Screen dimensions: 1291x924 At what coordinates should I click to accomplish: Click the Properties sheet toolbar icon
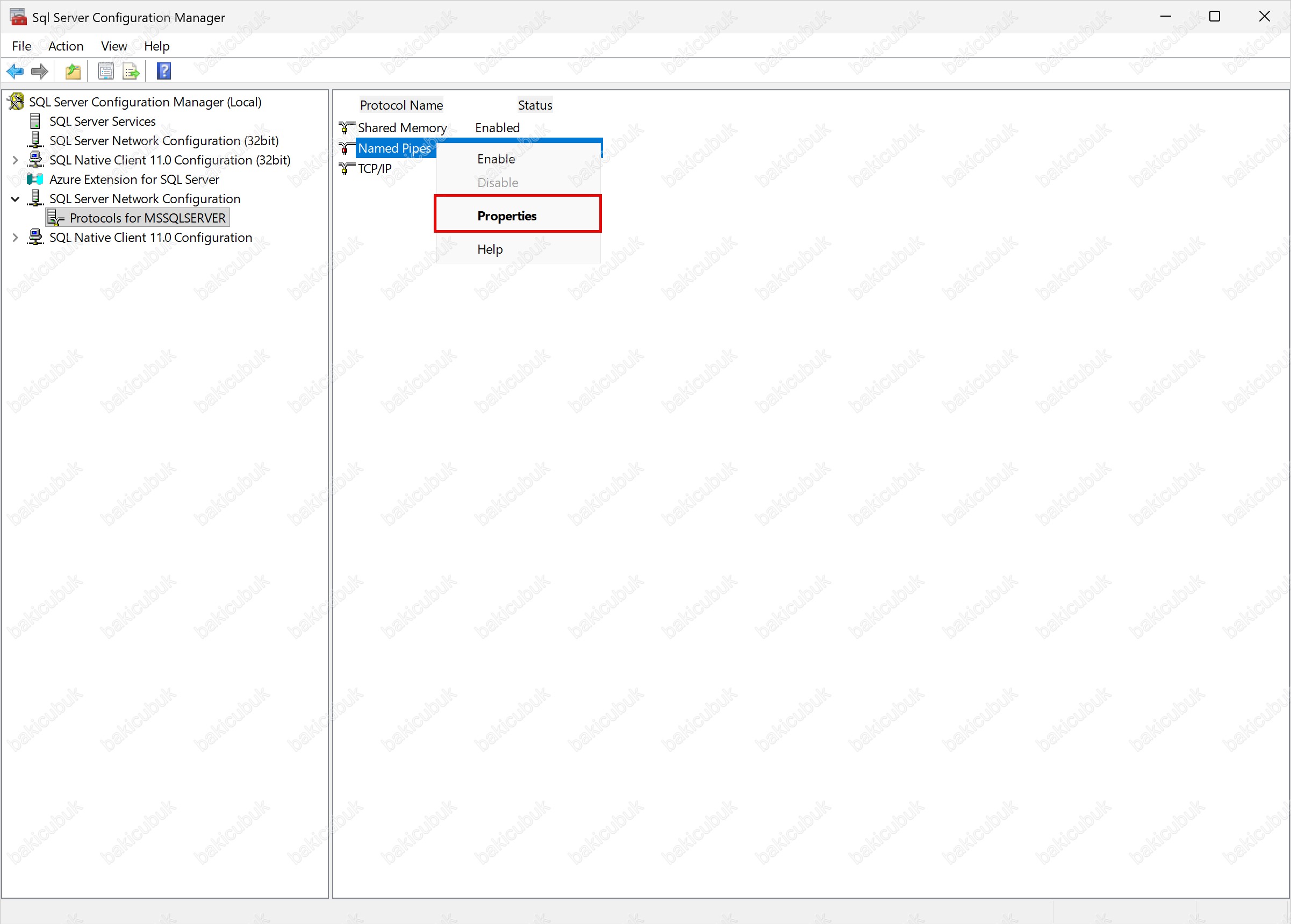pos(106,71)
